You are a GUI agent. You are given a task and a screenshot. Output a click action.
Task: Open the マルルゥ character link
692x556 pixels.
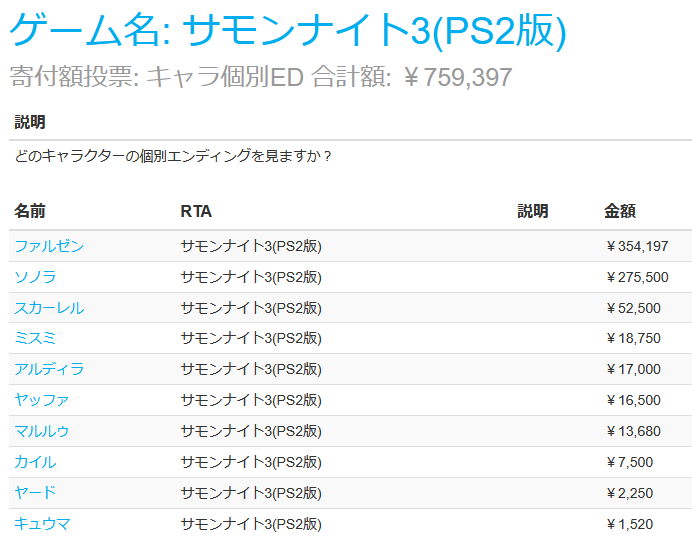pos(42,431)
